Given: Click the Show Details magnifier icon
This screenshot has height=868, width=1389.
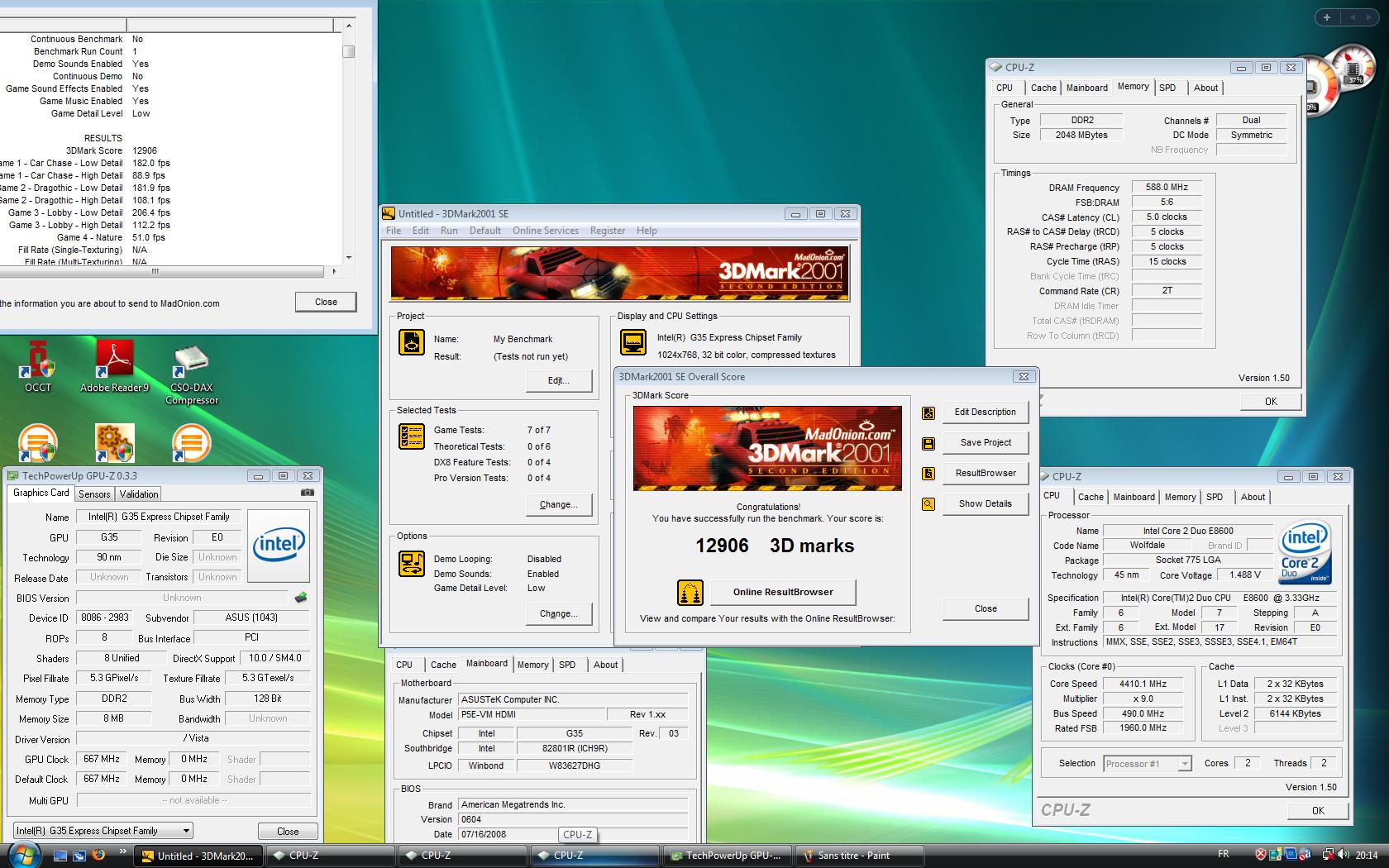Looking at the screenshot, I should tap(928, 504).
